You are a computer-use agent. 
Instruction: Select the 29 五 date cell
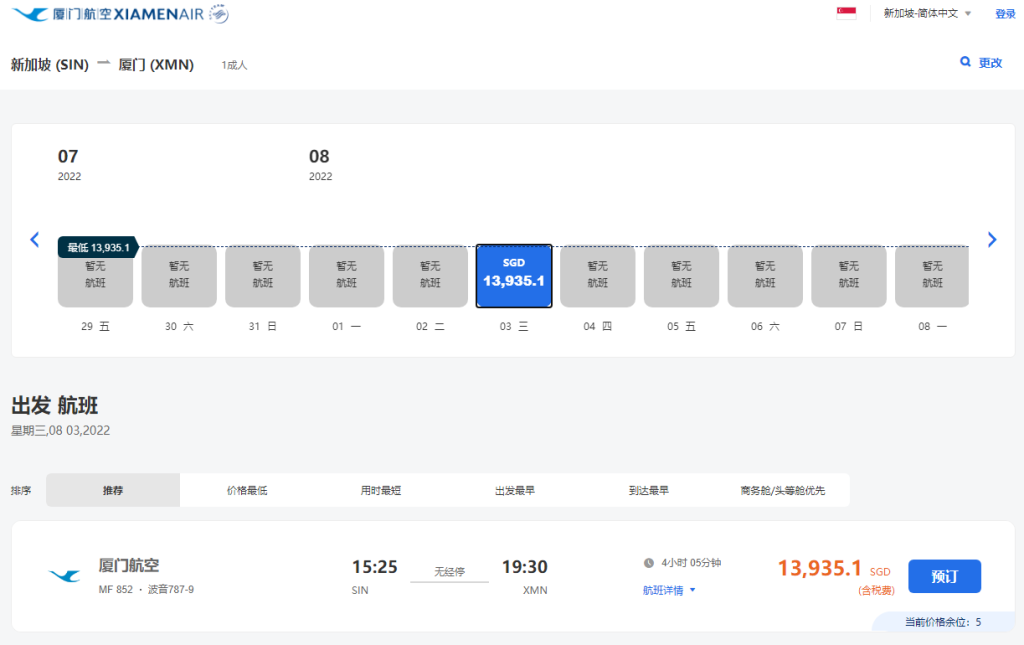(x=95, y=276)
